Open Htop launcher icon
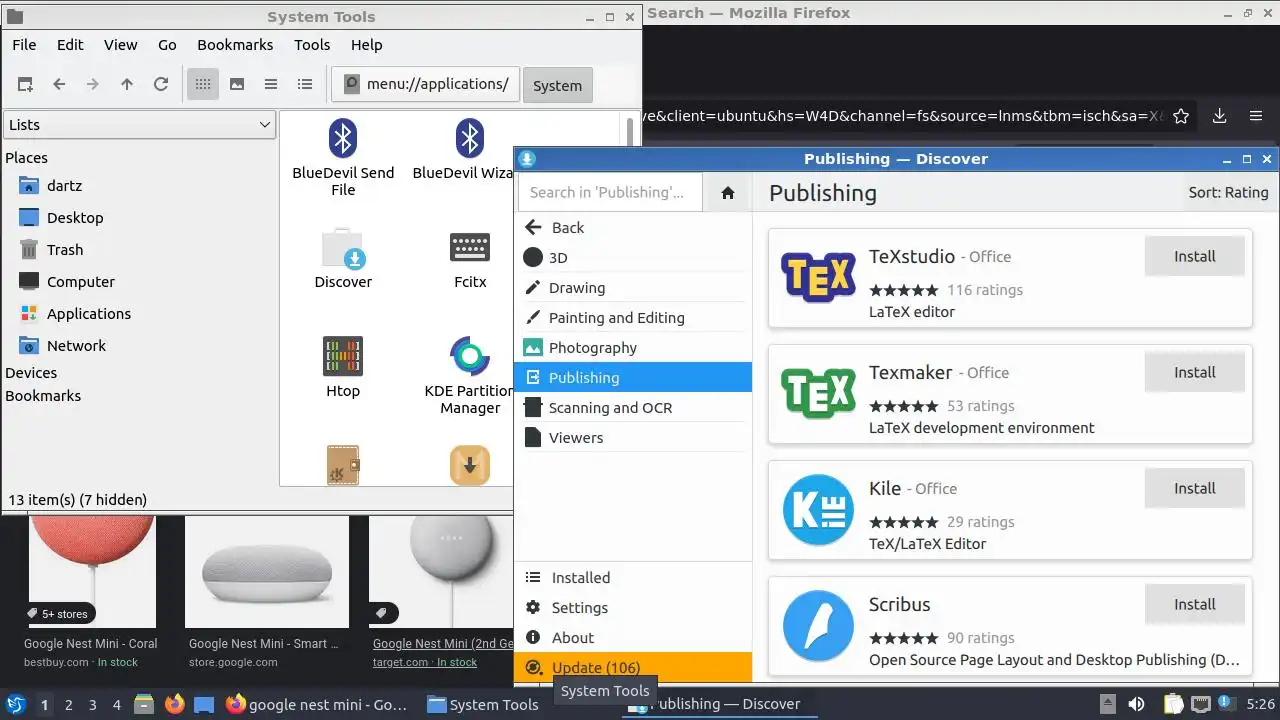 pos(343,367)
